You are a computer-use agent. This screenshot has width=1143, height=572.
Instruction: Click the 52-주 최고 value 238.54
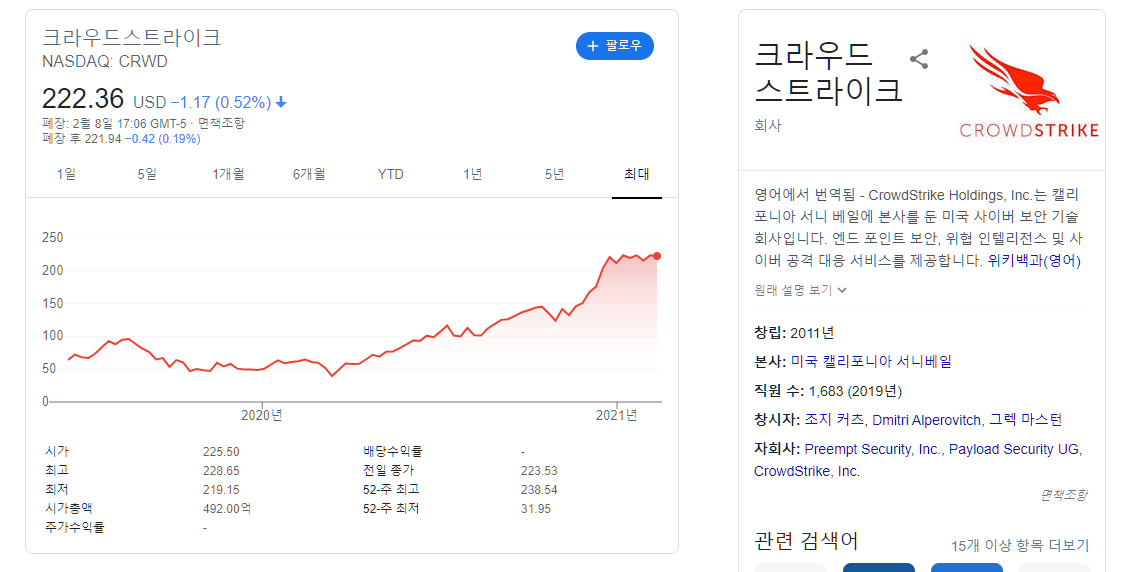coord(539,490)
